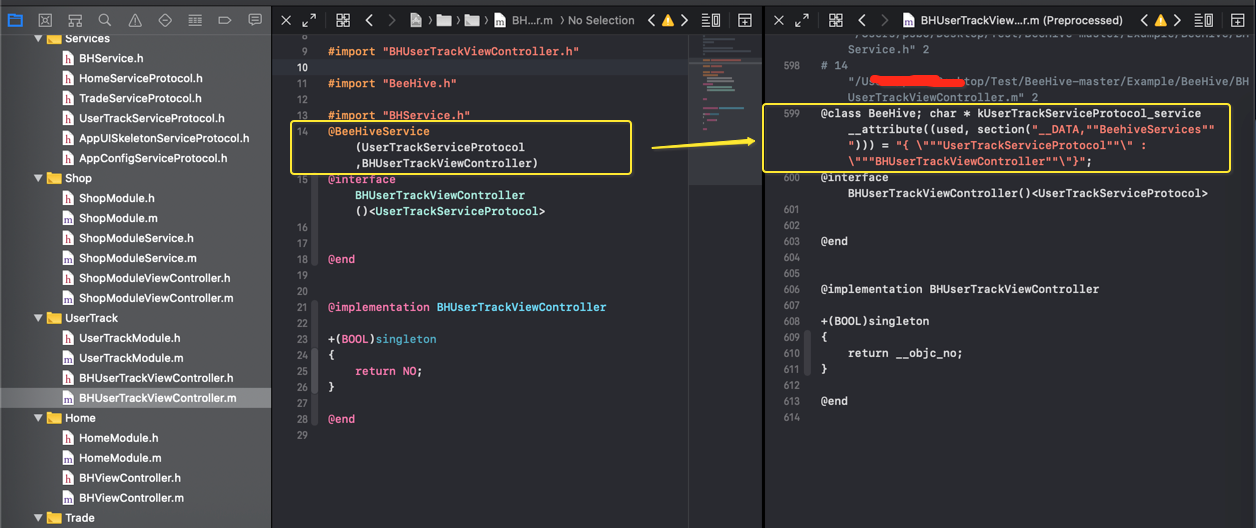Open the Project navigator folder icon
The image size is (1256, 528).
(x=15, y=20)
